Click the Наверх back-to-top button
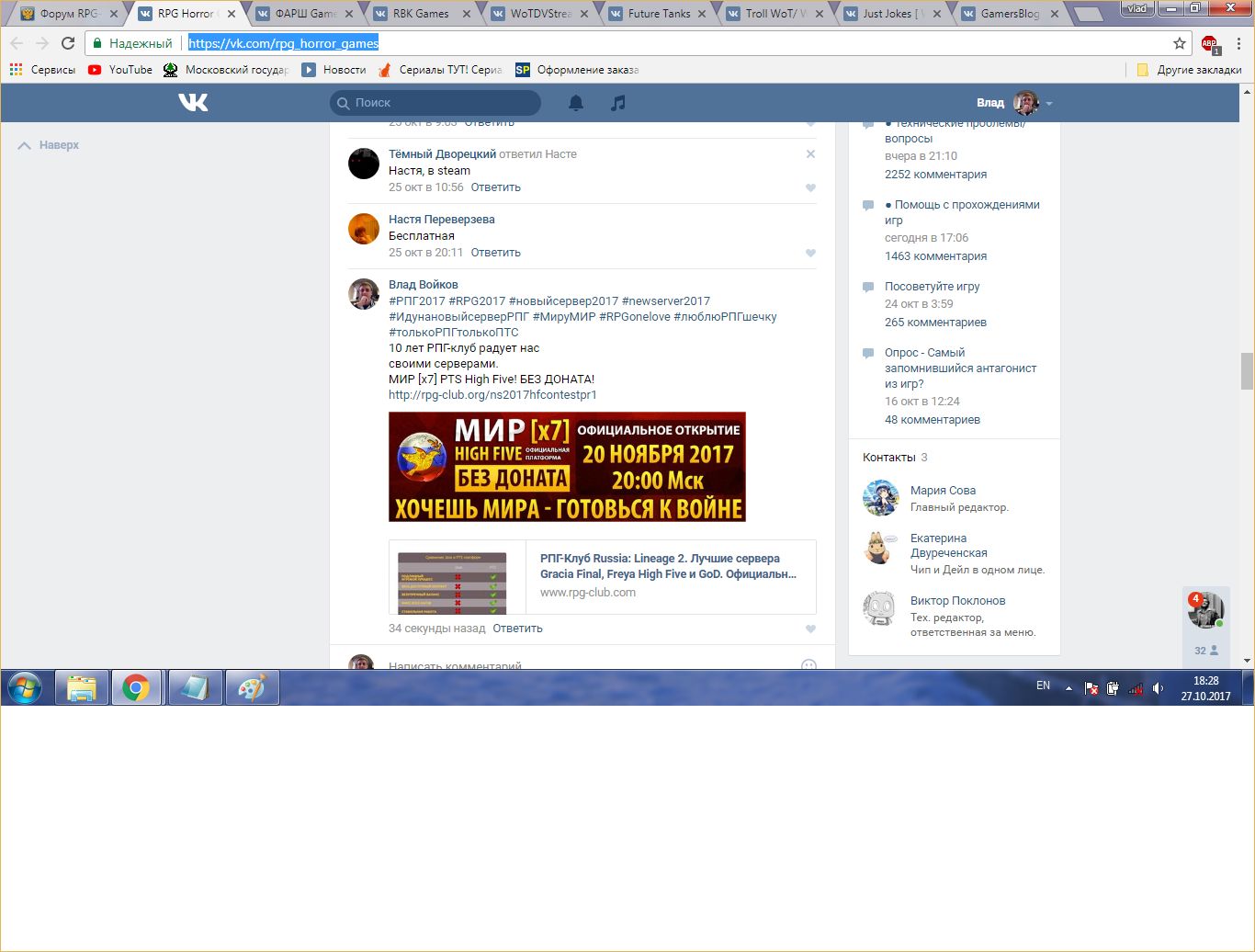 pos(49,145)
